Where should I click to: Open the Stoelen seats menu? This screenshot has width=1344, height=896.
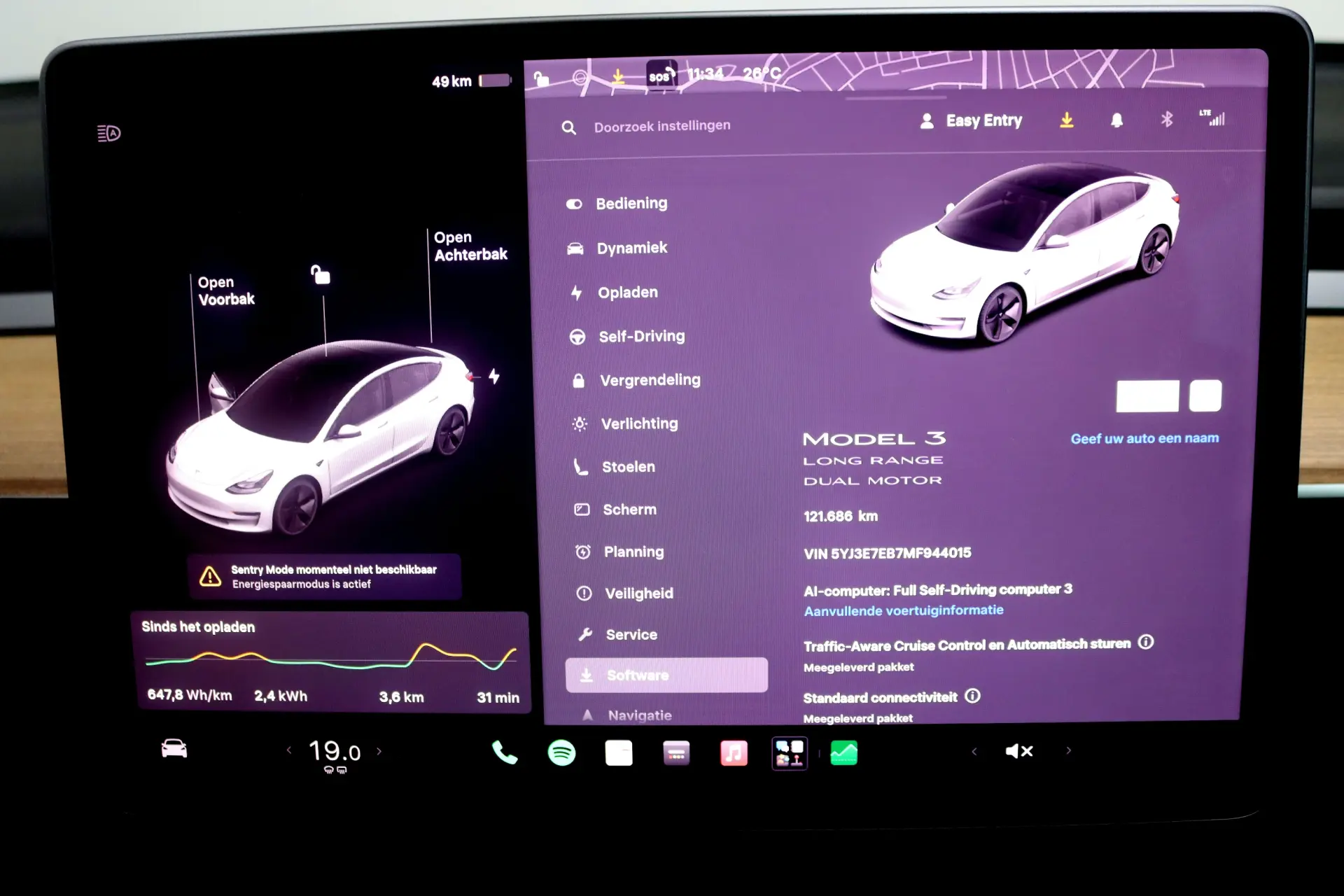click(615, 467)
